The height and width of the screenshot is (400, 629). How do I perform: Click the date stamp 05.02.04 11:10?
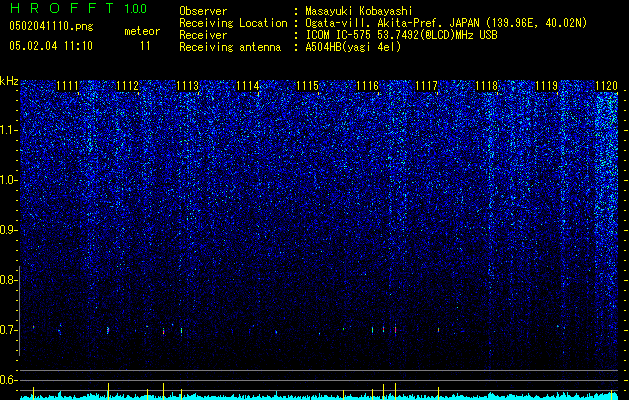(x=51, y=46)
